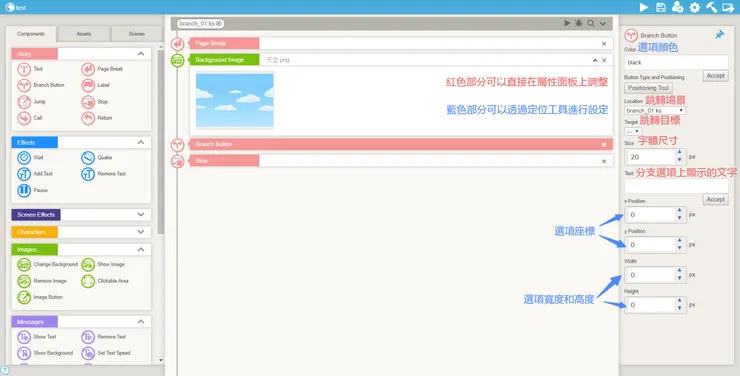Decrease the y Position stepper
The image size is (740, 376).
pos(679,248)
